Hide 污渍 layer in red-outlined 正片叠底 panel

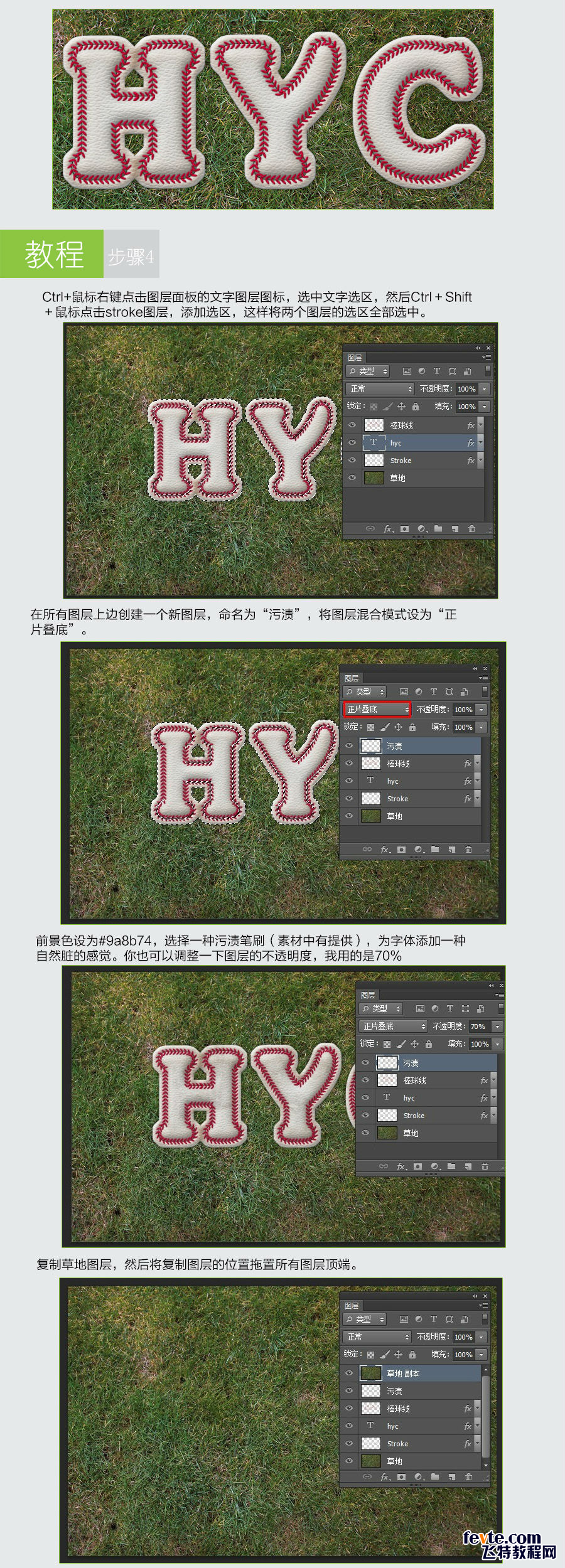click(x=348, y=746)
